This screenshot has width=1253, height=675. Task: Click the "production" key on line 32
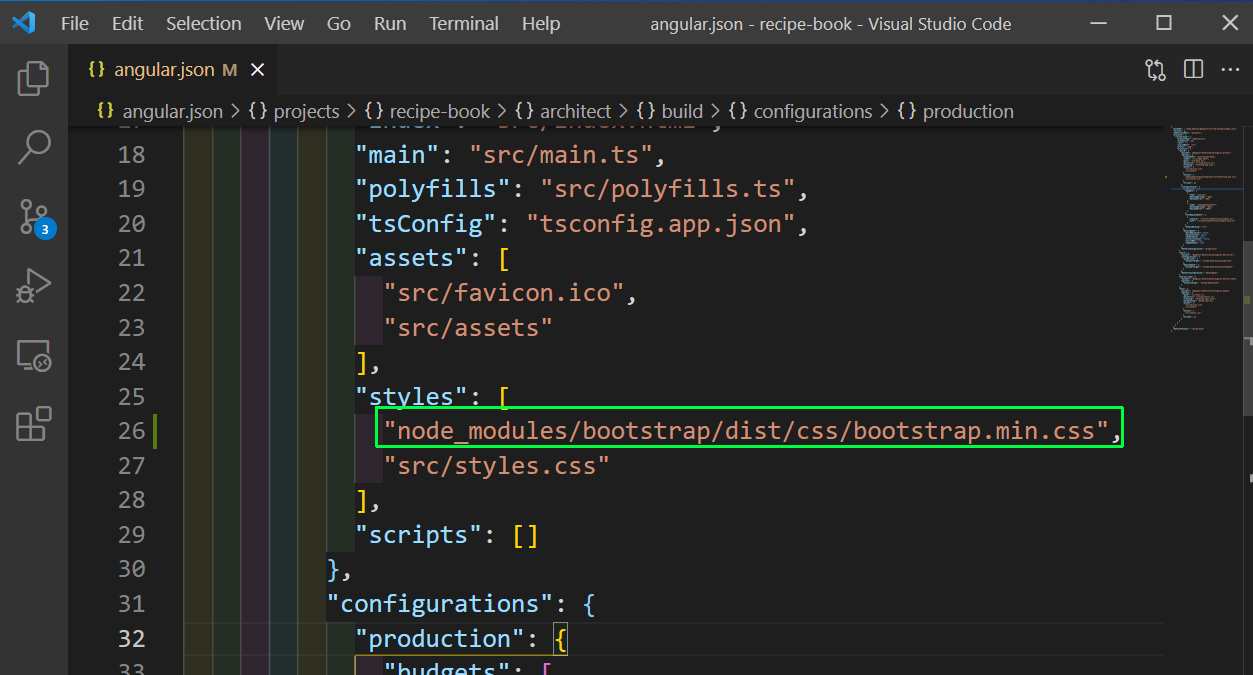pyautogui.click(x=440, y=638)
